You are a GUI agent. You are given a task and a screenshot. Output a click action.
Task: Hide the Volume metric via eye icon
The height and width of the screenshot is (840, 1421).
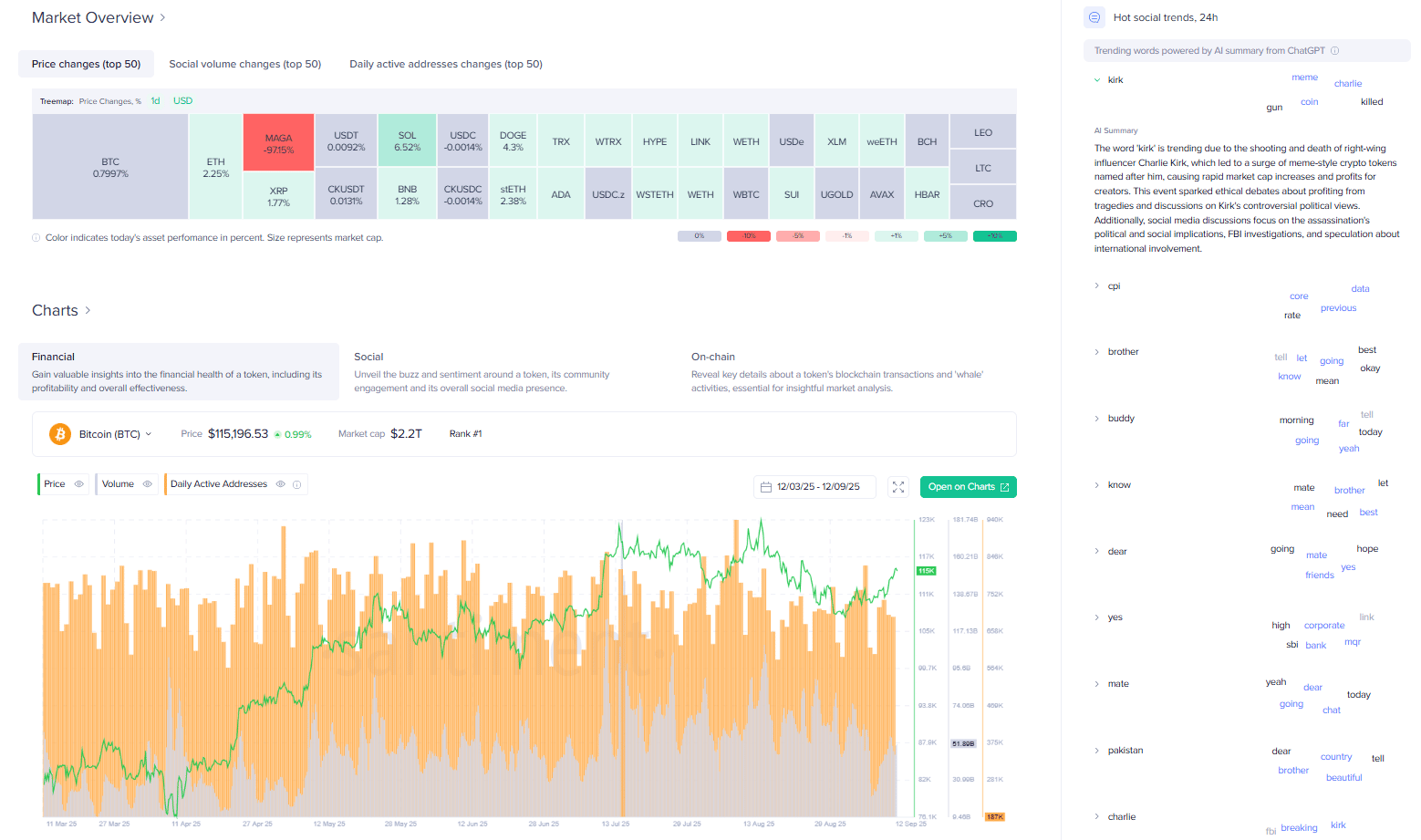[147, 484]
